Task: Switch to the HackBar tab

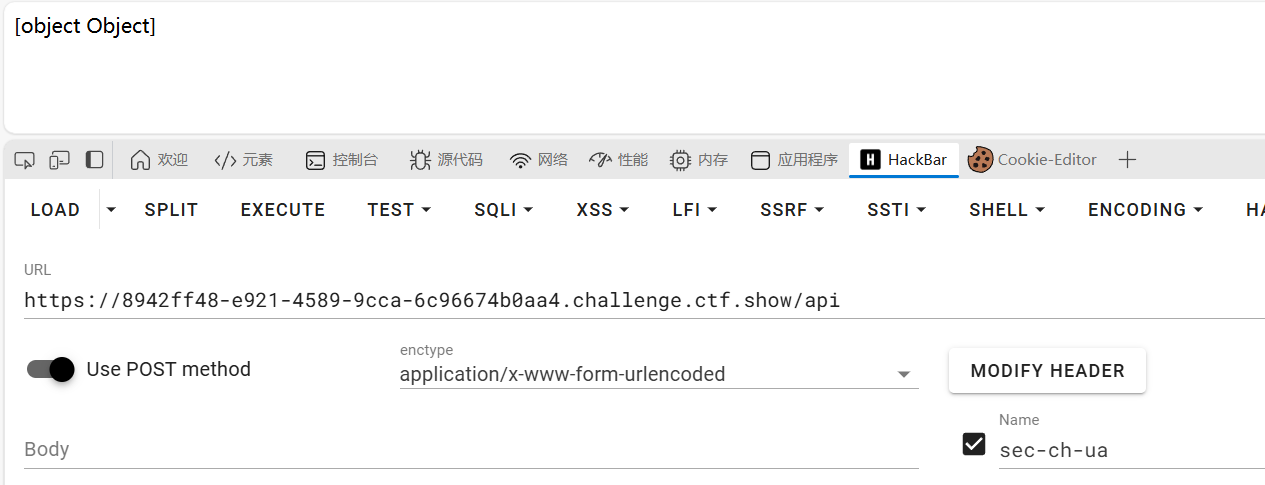Action: (x=904, y=160)
